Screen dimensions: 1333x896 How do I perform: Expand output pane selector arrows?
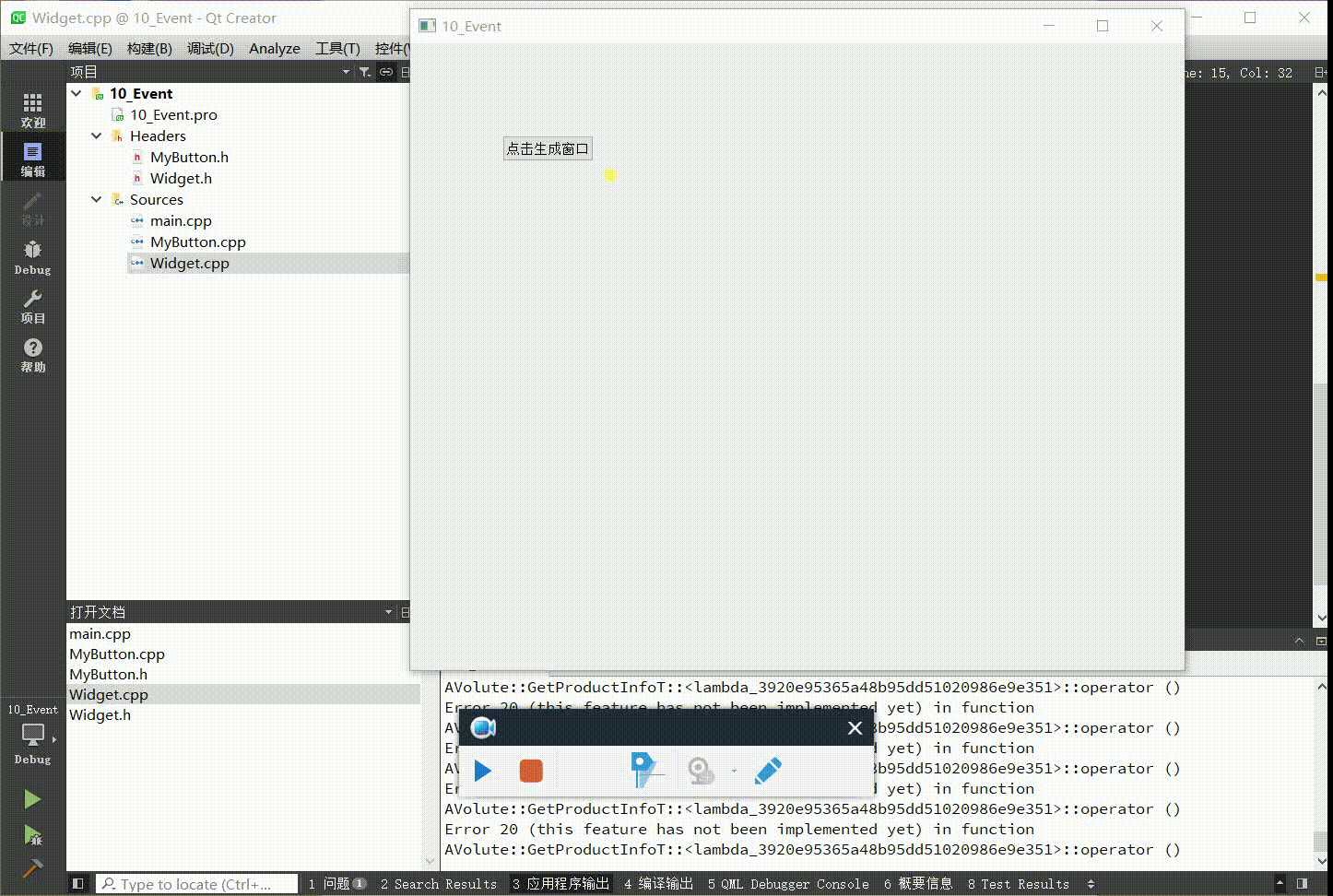tap(1091, 884)
